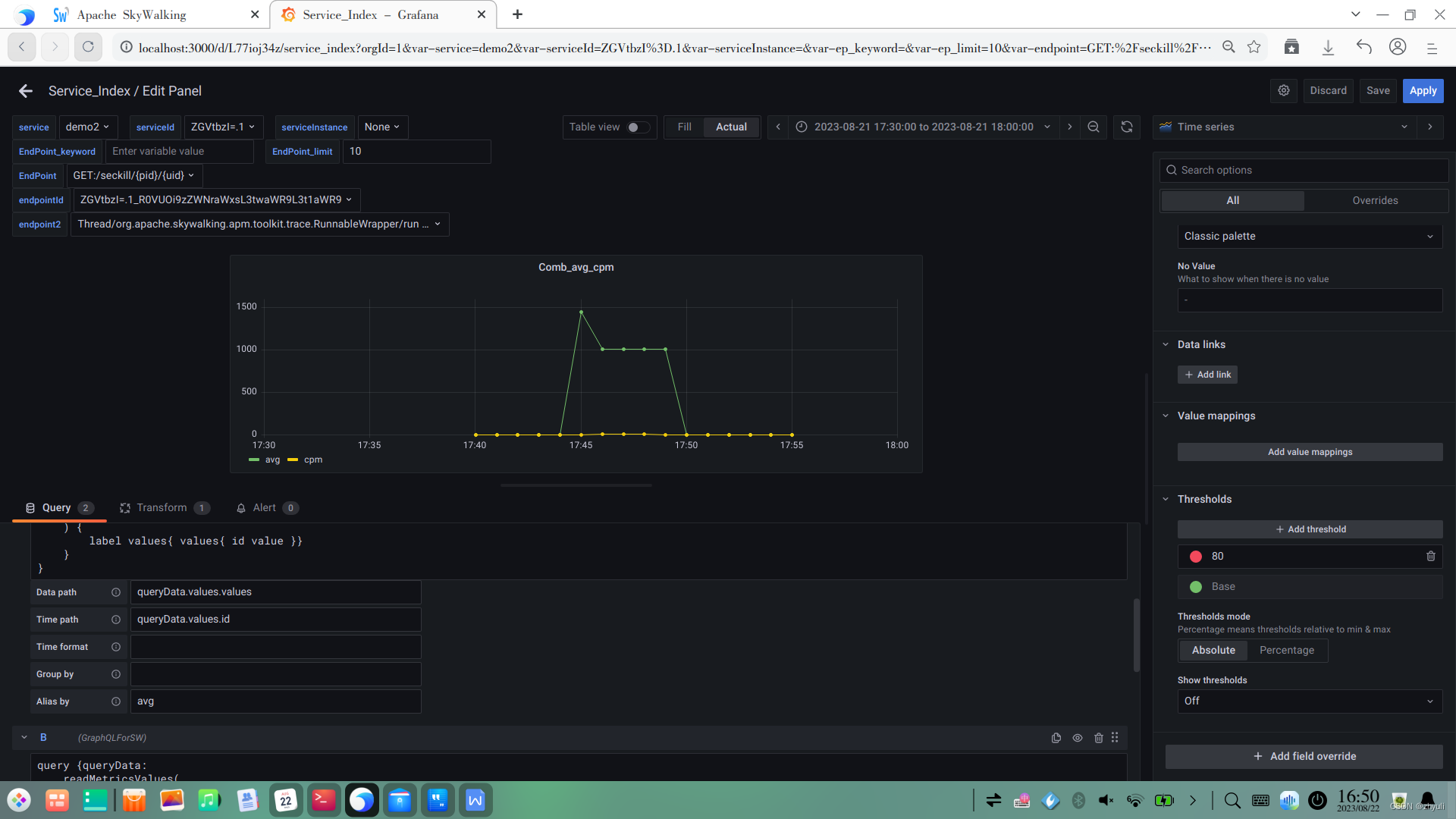1456x819 pixels.
Task: Open the service demo2 dropdown
Action: coord(87,127)
